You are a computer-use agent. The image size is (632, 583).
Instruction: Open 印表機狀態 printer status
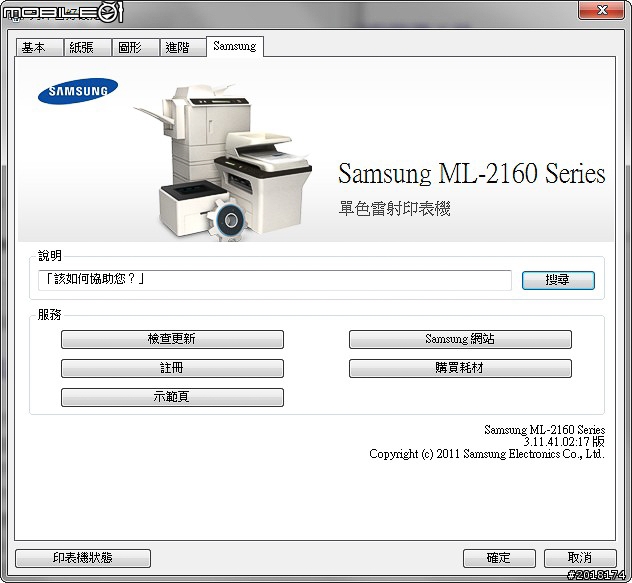83,558
